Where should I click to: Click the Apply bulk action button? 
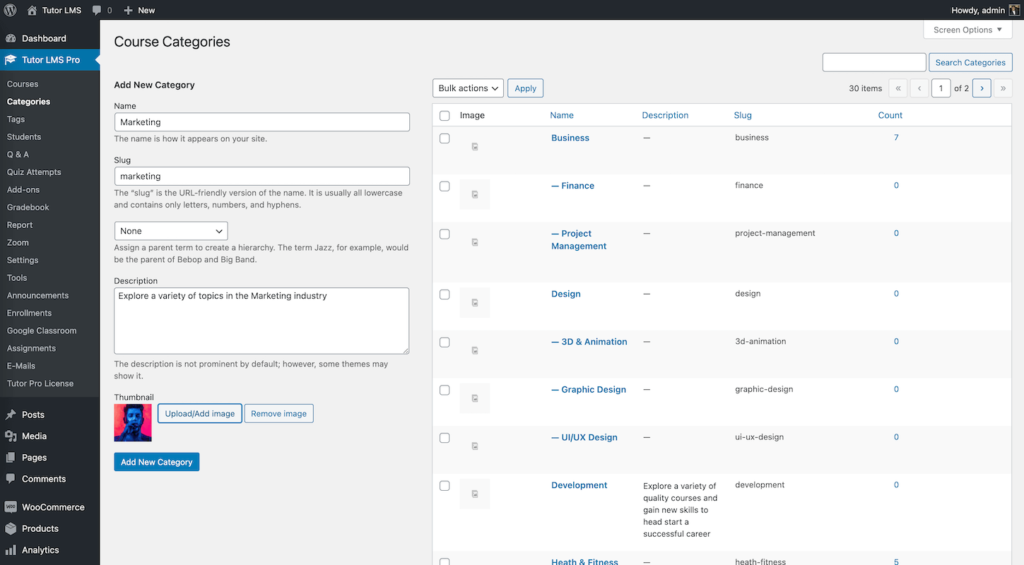(x=525, y=88)
